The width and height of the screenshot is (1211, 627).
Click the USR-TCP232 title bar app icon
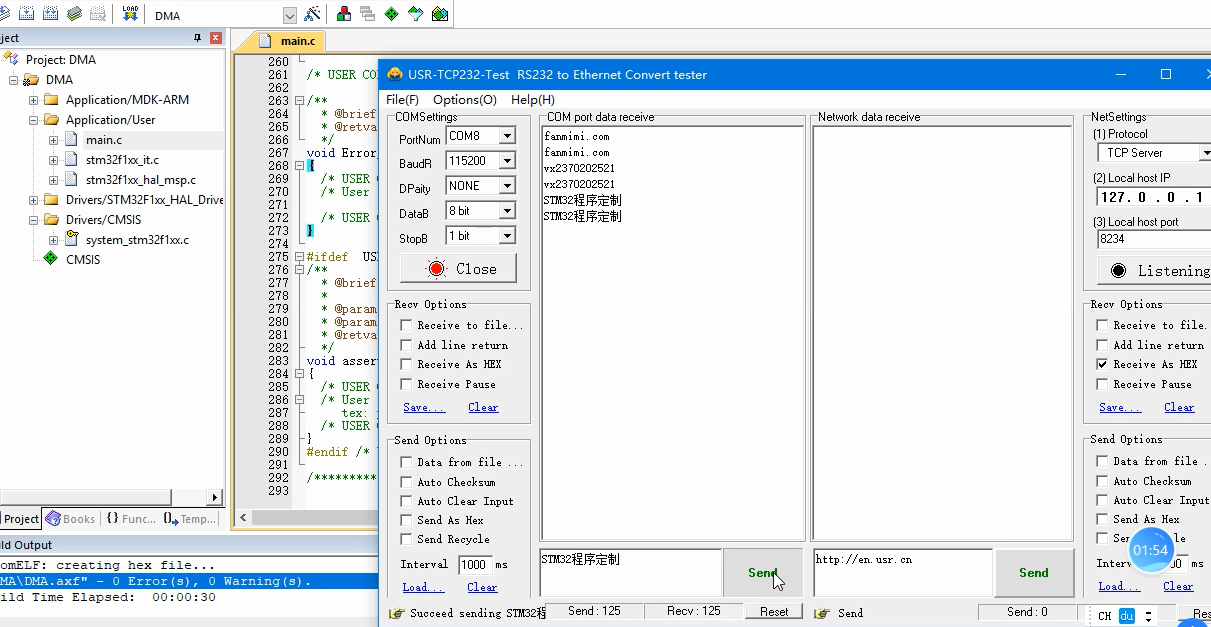[x=395, y=75]
